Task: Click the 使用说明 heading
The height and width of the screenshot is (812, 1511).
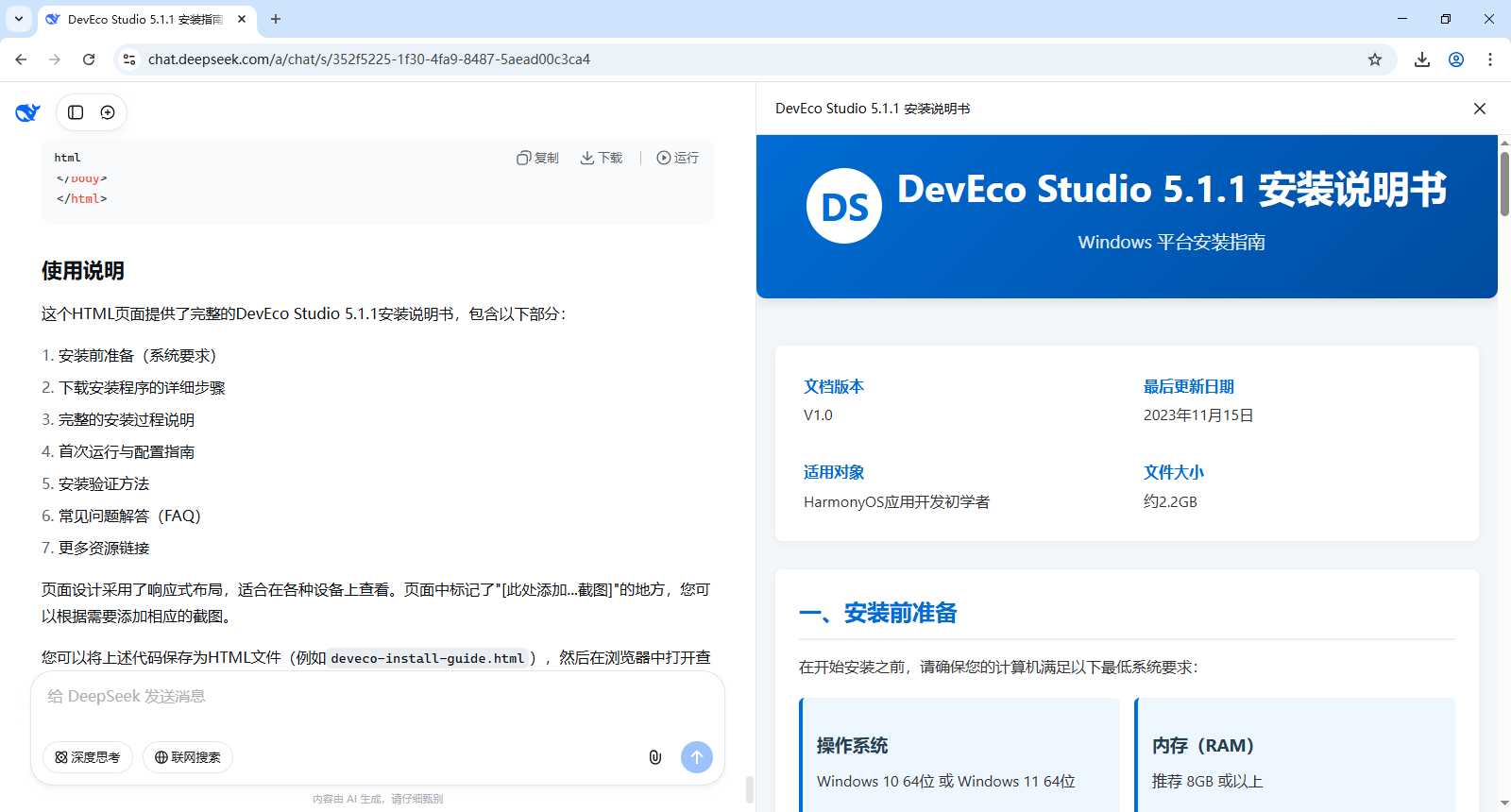Action: click(x=83, y=271)
